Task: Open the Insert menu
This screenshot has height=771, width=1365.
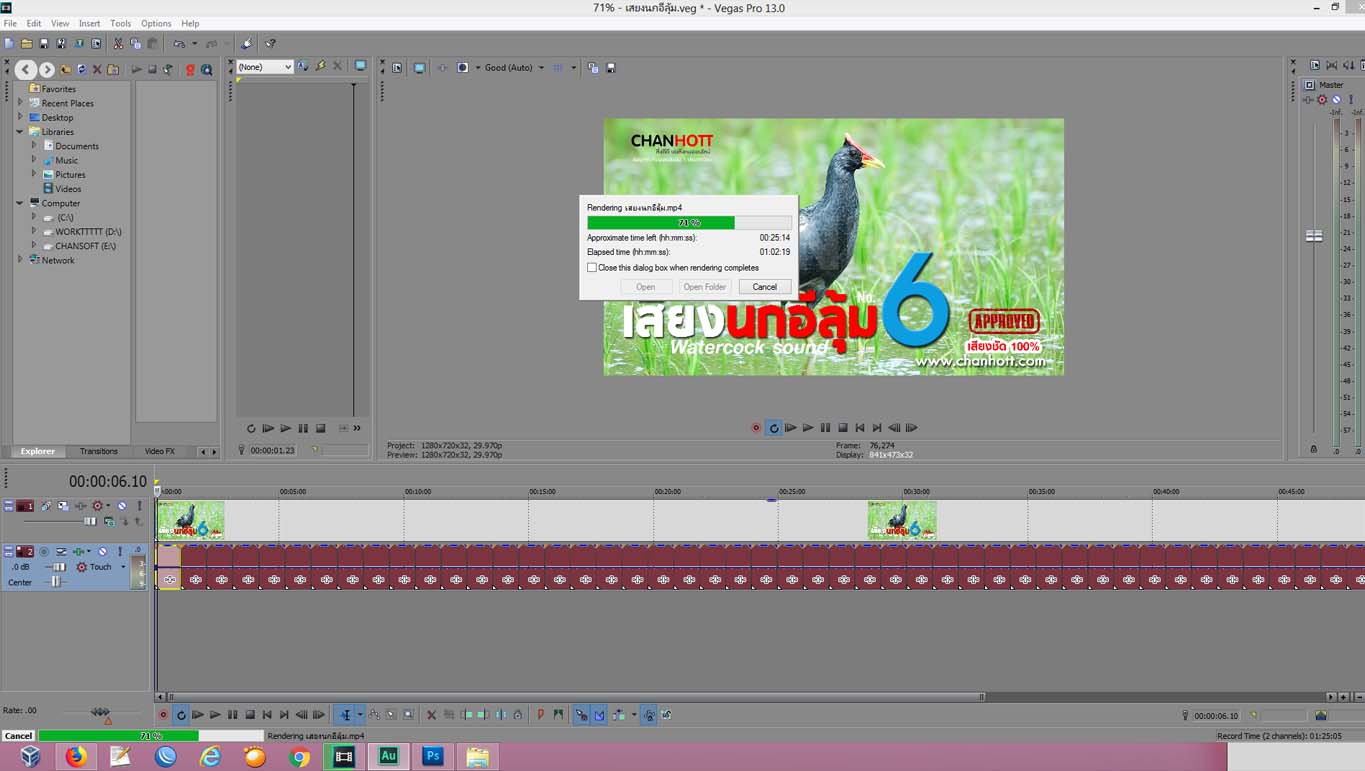Action: (90, 23)
